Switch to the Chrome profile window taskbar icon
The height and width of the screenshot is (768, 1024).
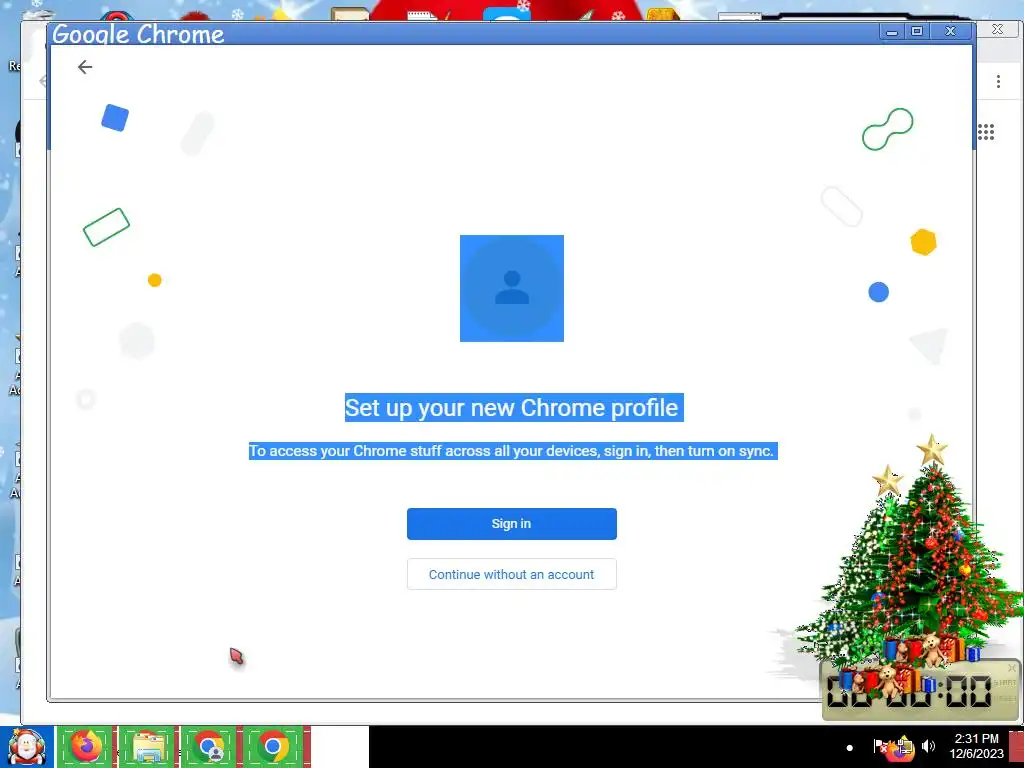pos(209,747)
